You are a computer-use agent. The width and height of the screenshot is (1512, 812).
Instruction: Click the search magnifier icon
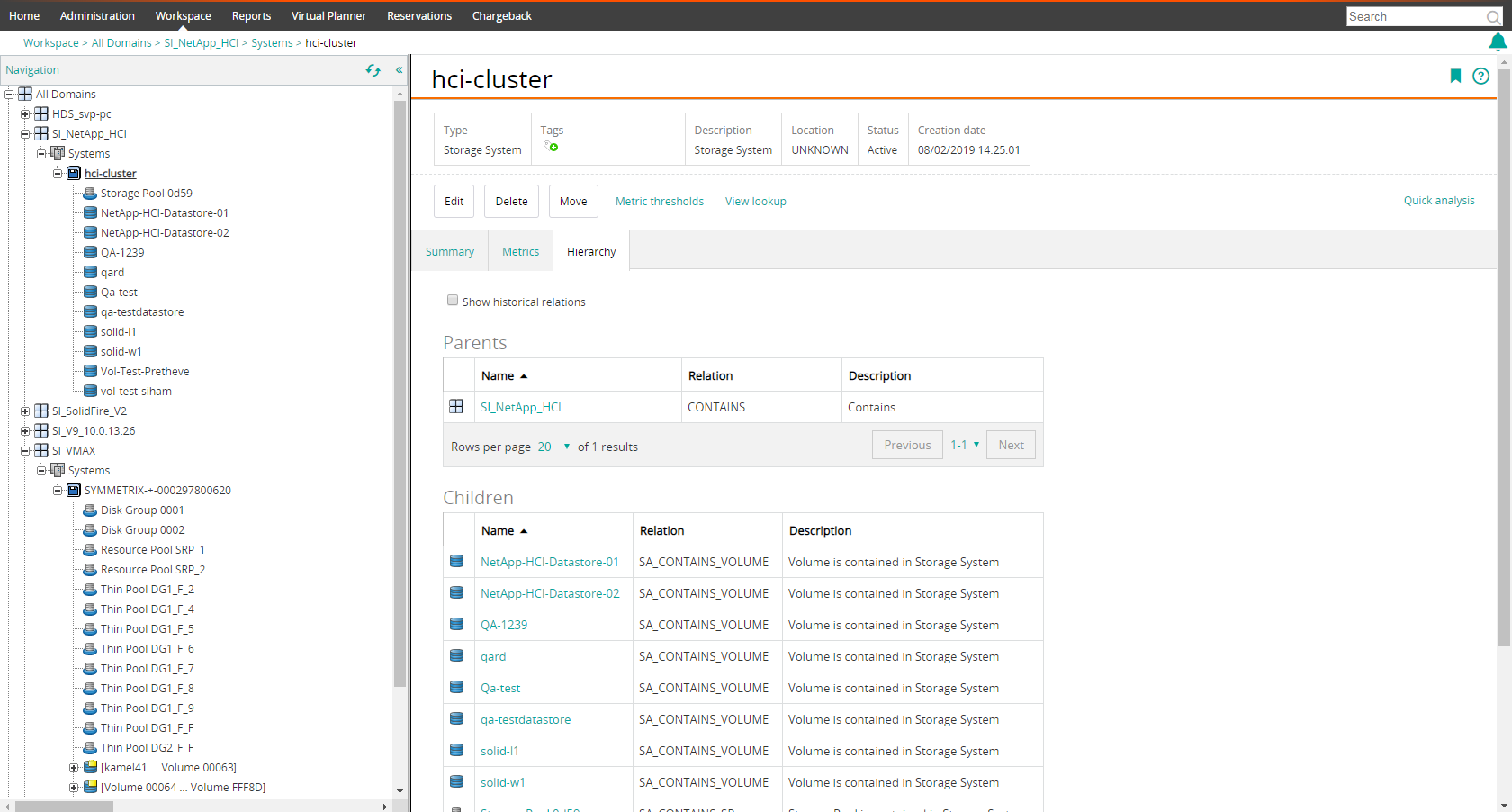pyautogui.click(x=1494, y=16)
